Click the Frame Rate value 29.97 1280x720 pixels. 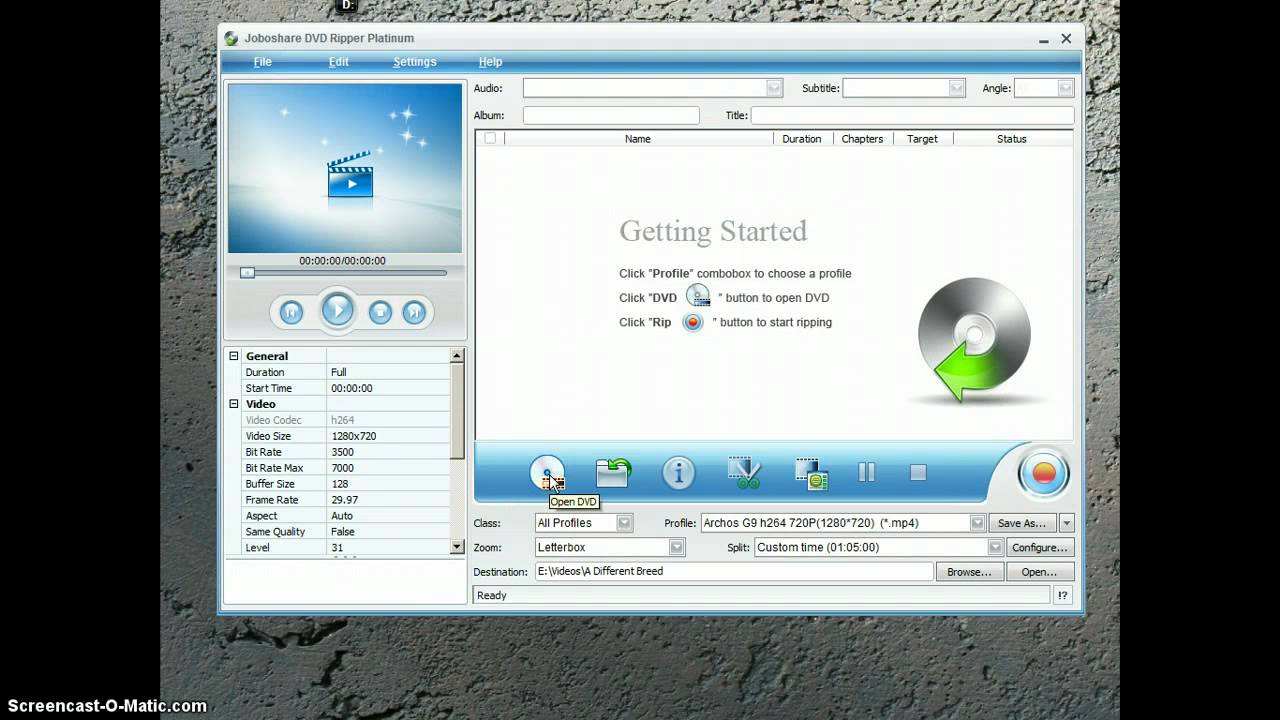tap(345, 500)
